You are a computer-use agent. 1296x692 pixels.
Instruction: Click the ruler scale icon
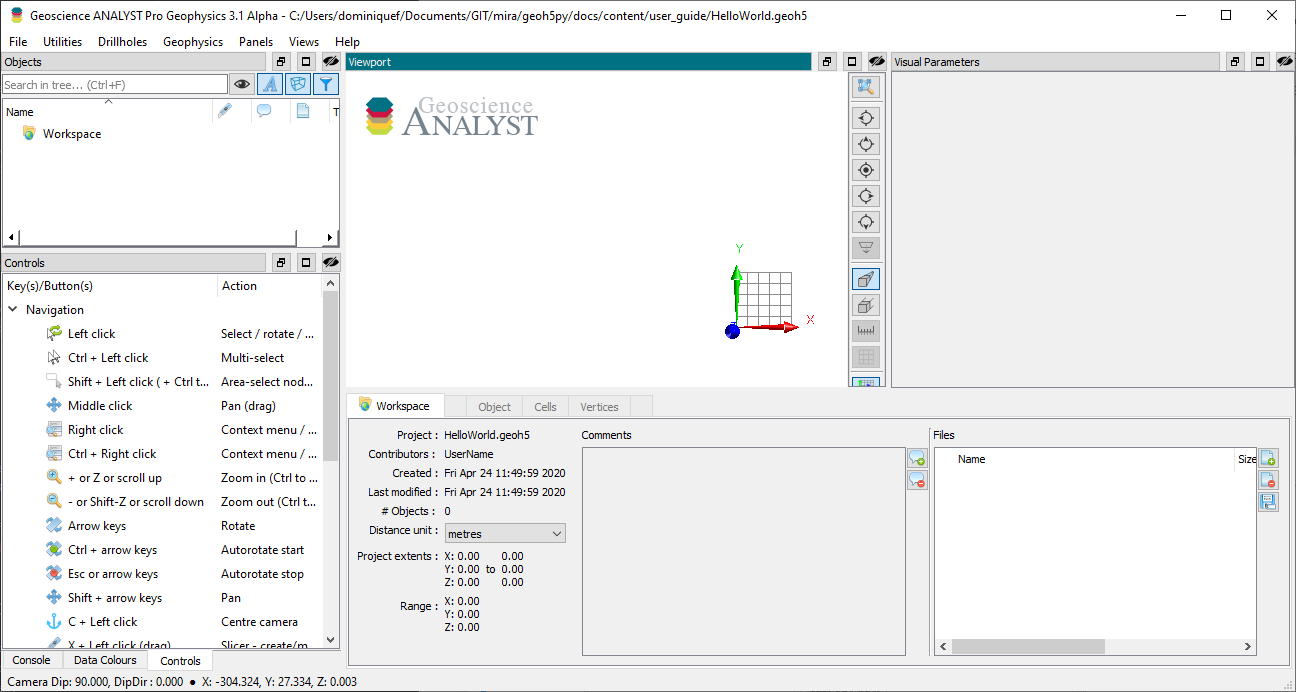866,331
